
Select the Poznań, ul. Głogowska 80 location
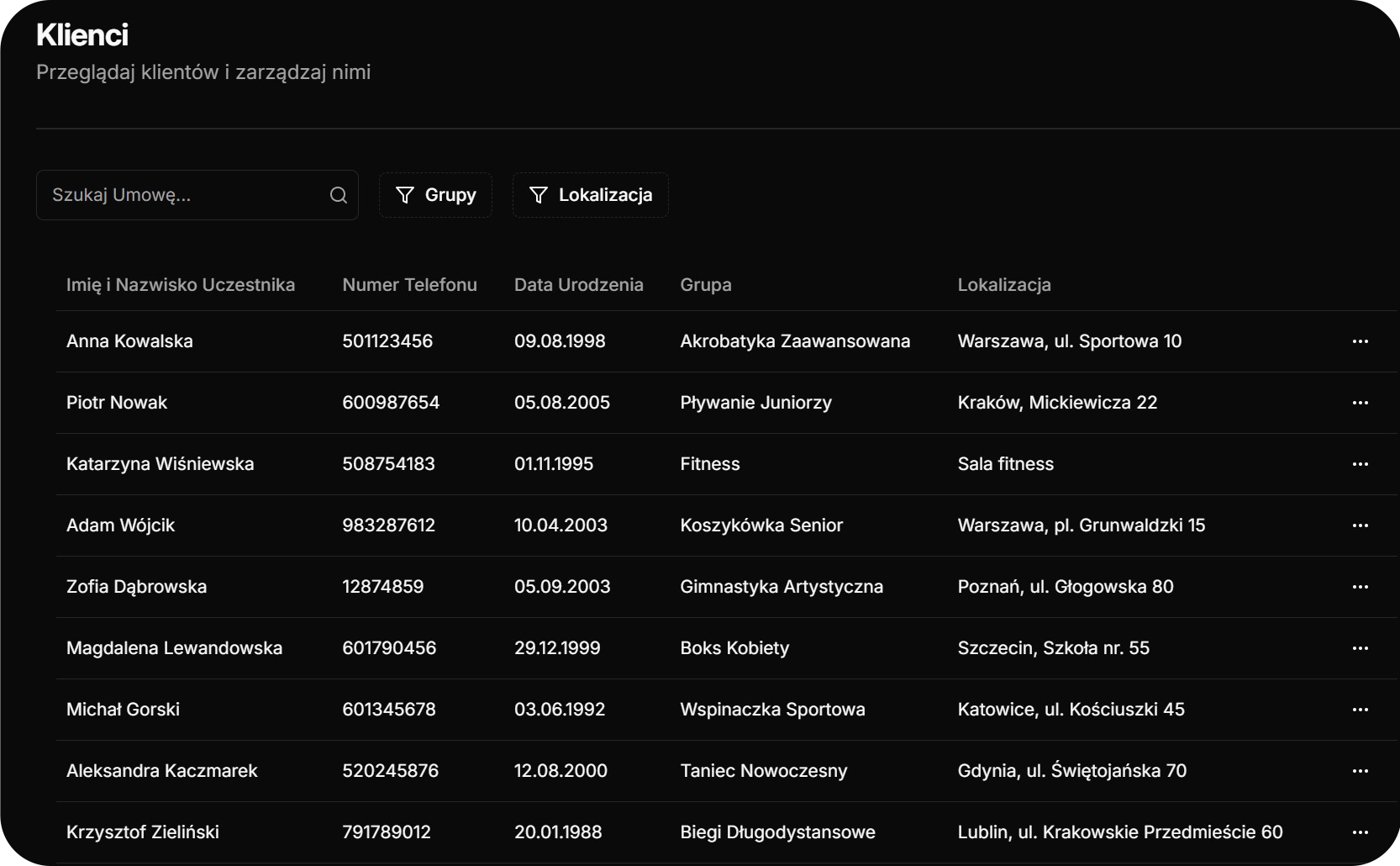pos(1065,587)
